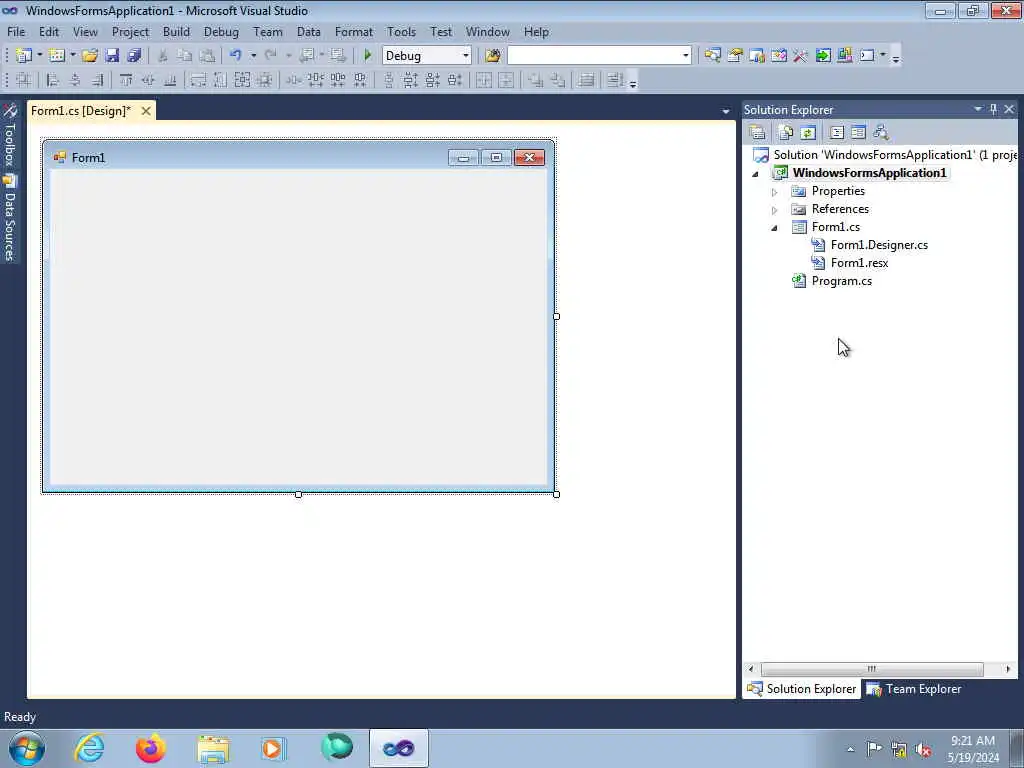
Task: Select Form1.resx in Solution Explorer
Action: (x=859, y=263)
